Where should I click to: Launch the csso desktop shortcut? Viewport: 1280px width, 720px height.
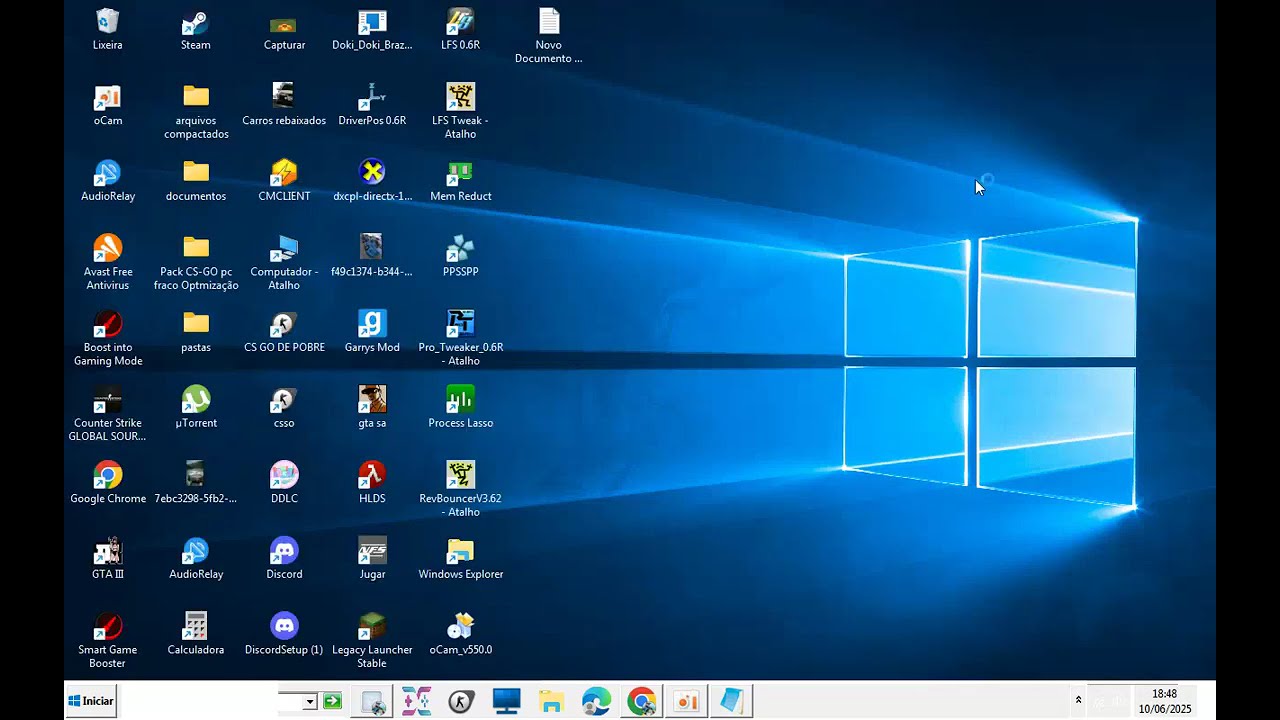click(x=284, y=408)
